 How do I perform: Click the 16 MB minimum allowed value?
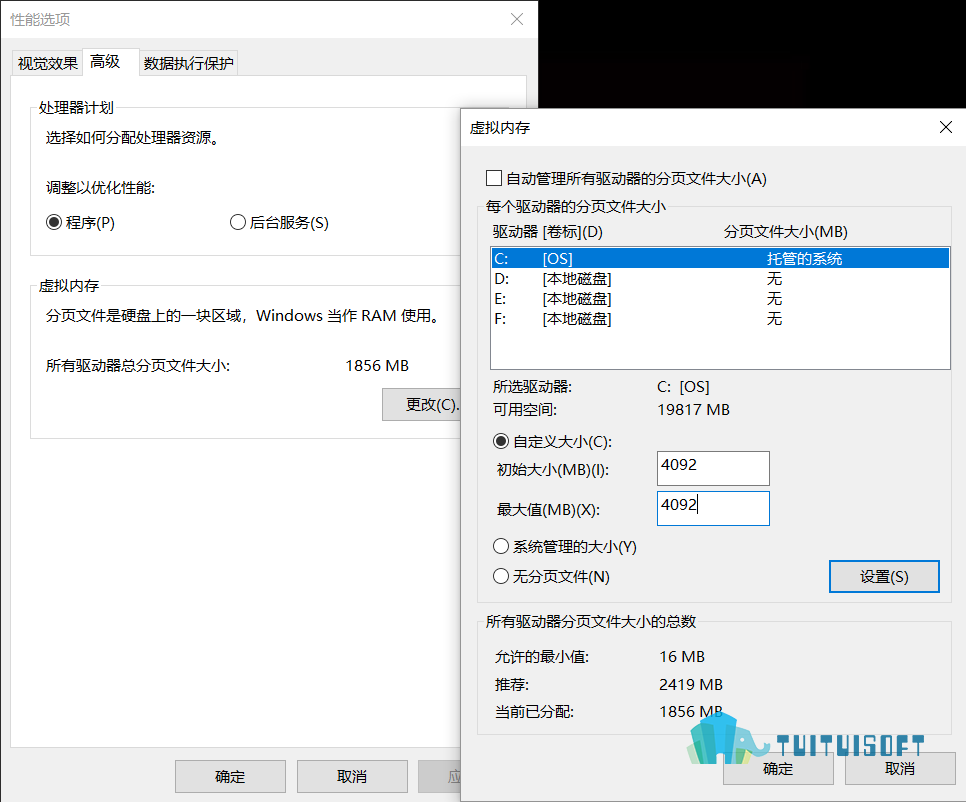point(682,657)
